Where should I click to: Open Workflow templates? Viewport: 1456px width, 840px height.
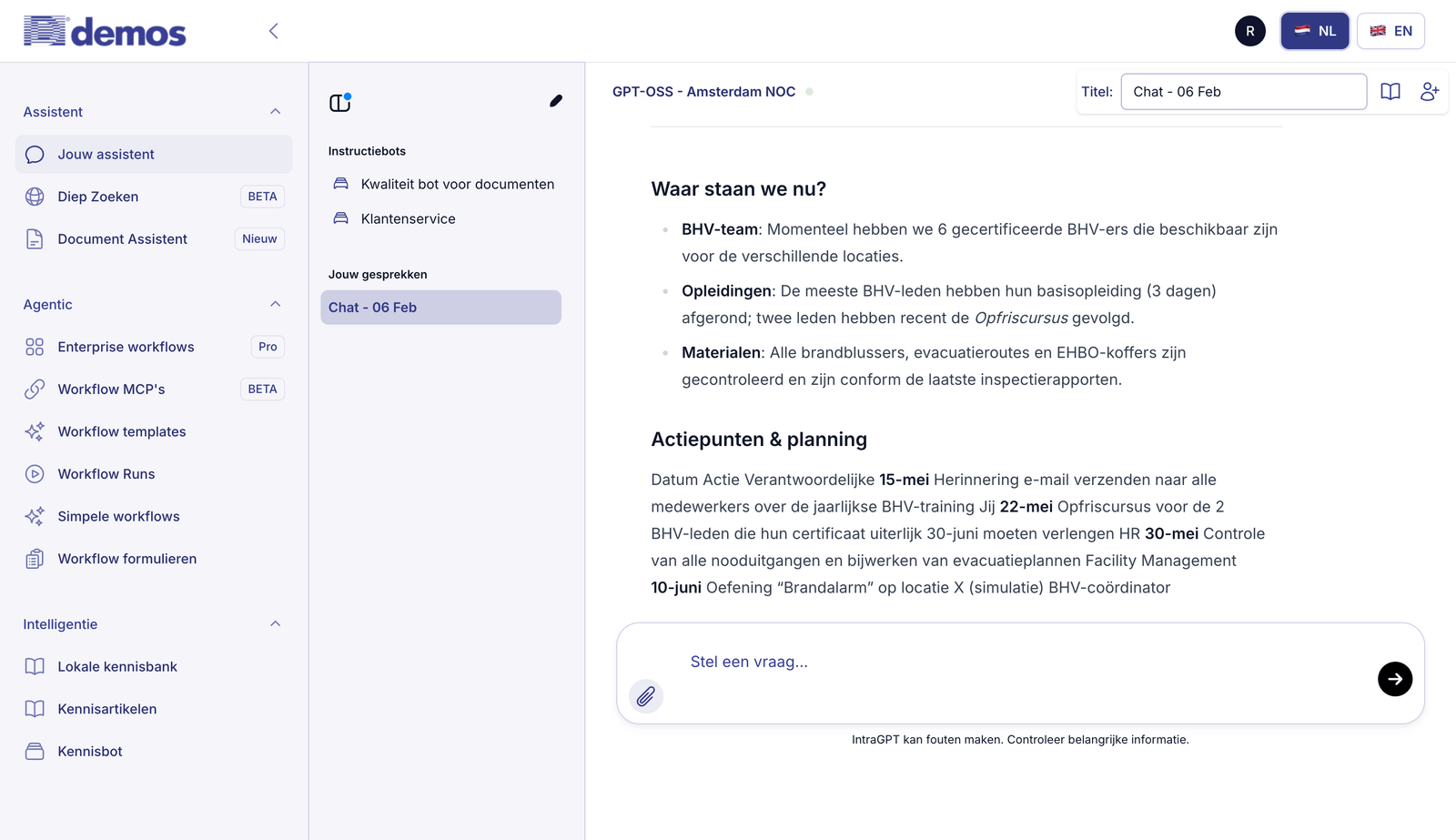pyautogui.click(x=121, y=430)
